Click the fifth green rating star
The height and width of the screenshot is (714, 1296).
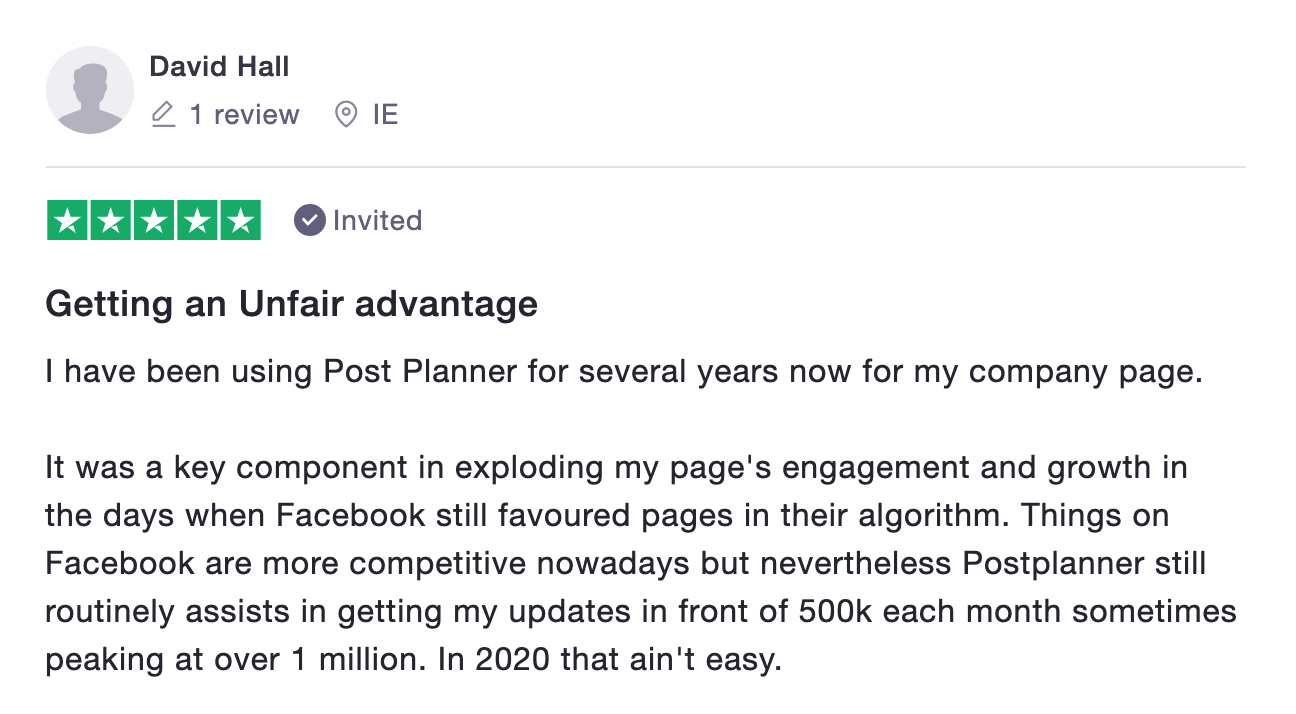point(240,221)
